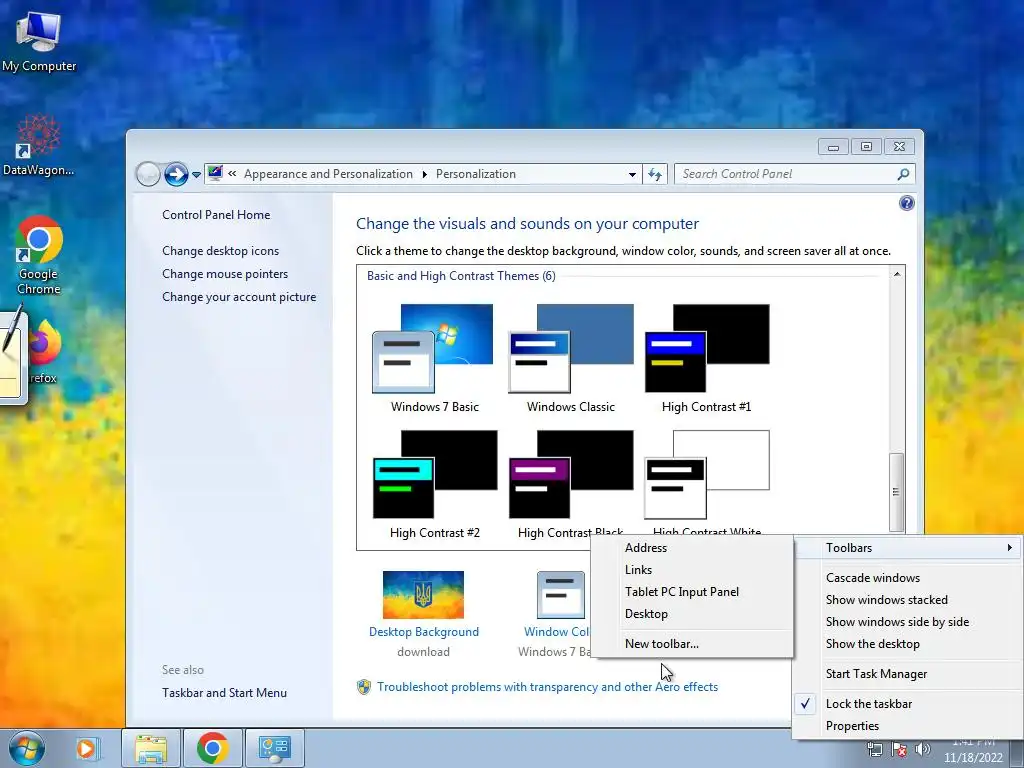Screen dimensions: 1024x768
Task: Refresh the Control Panel address bar
Action: click(x=655, y=174)
